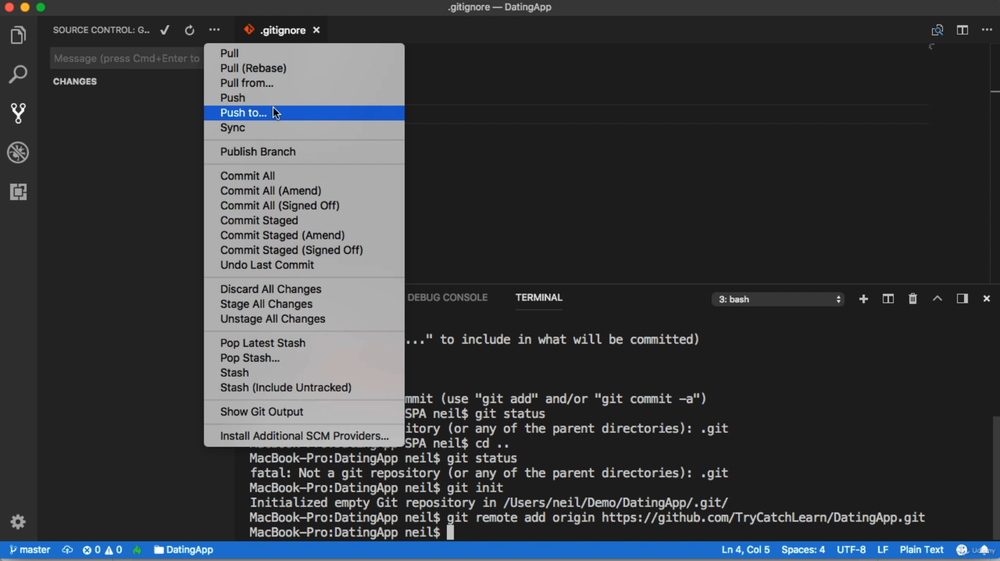Image resolution: width=1000 pixels, height=561 pixels.
Task: Split the editor with split icon
Action: [x=962, y=30]
